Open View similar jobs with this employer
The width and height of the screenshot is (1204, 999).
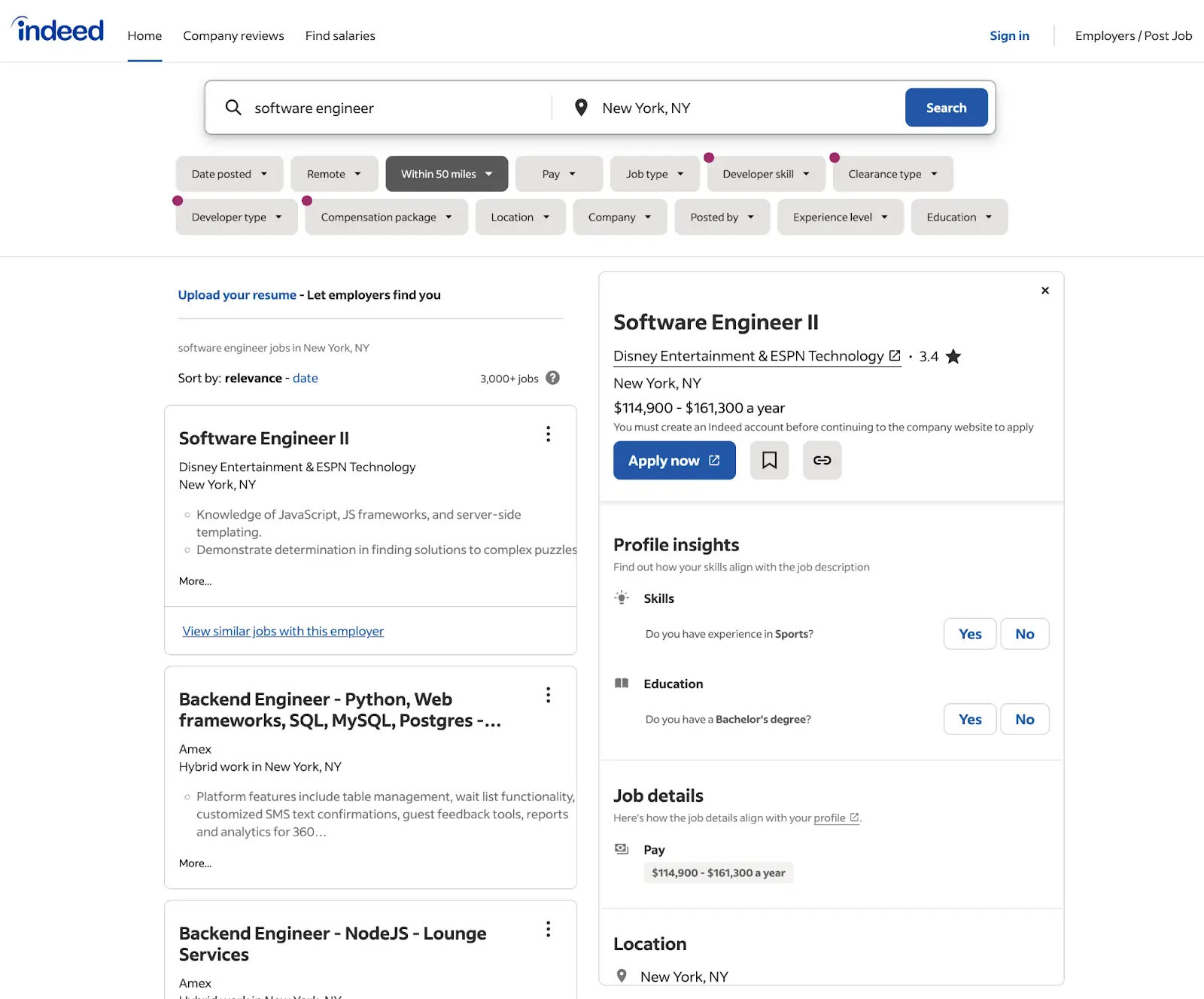click(283, 631)
